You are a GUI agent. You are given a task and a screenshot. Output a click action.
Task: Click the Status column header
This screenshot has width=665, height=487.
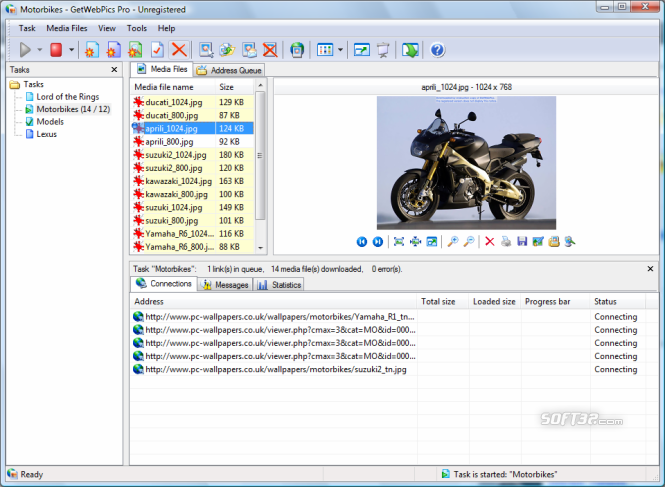(x=618, y=302)
